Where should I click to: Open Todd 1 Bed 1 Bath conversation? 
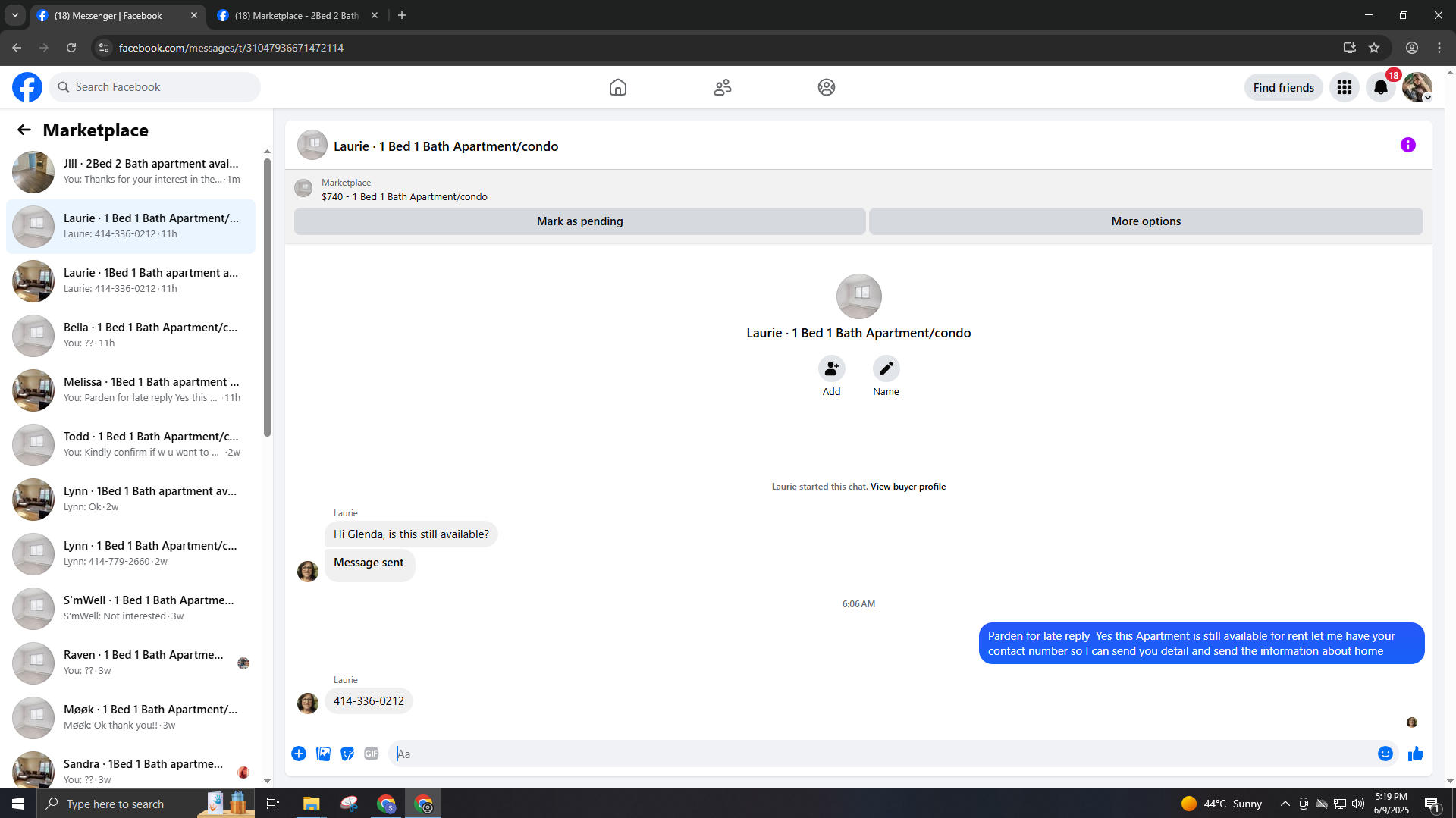(131, 445)
